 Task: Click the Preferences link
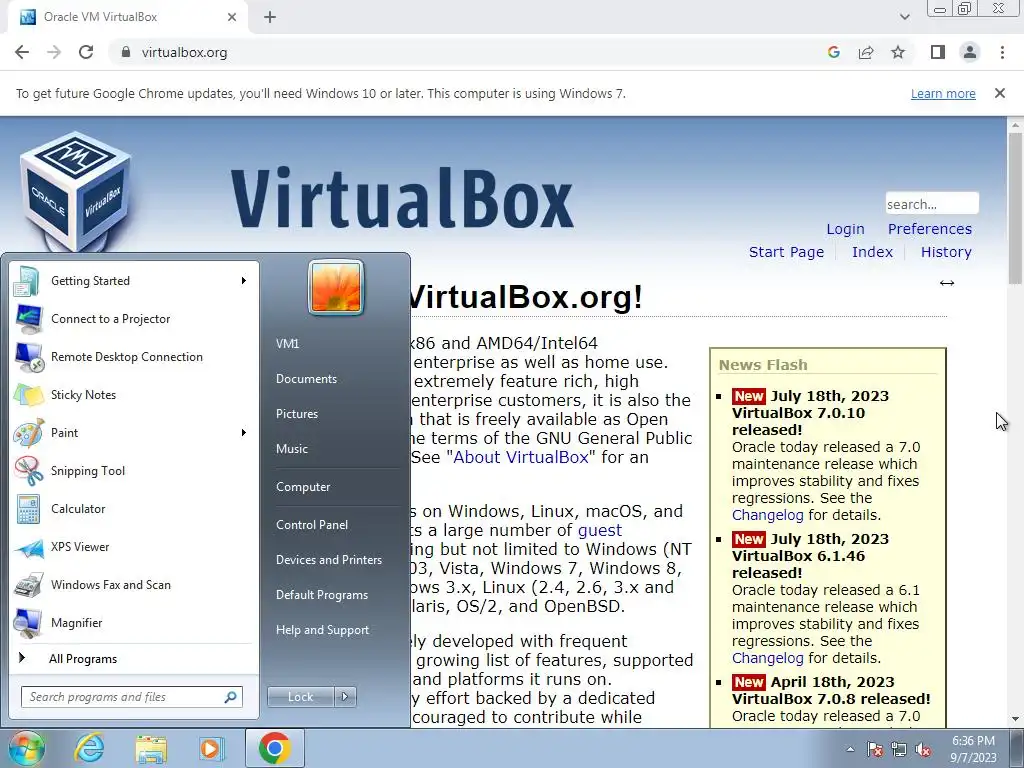point(929,229)
